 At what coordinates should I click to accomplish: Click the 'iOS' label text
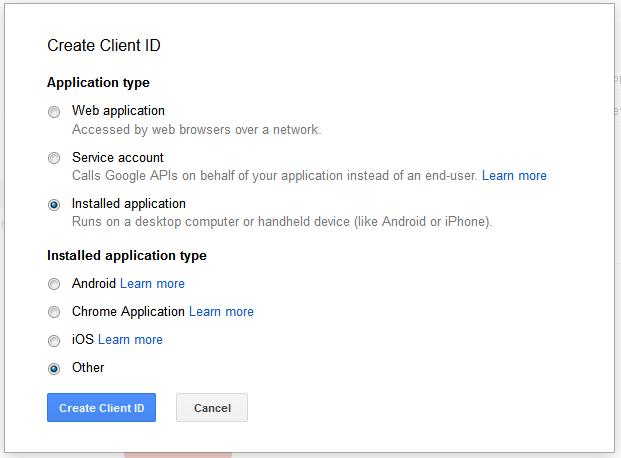[82, 339]
